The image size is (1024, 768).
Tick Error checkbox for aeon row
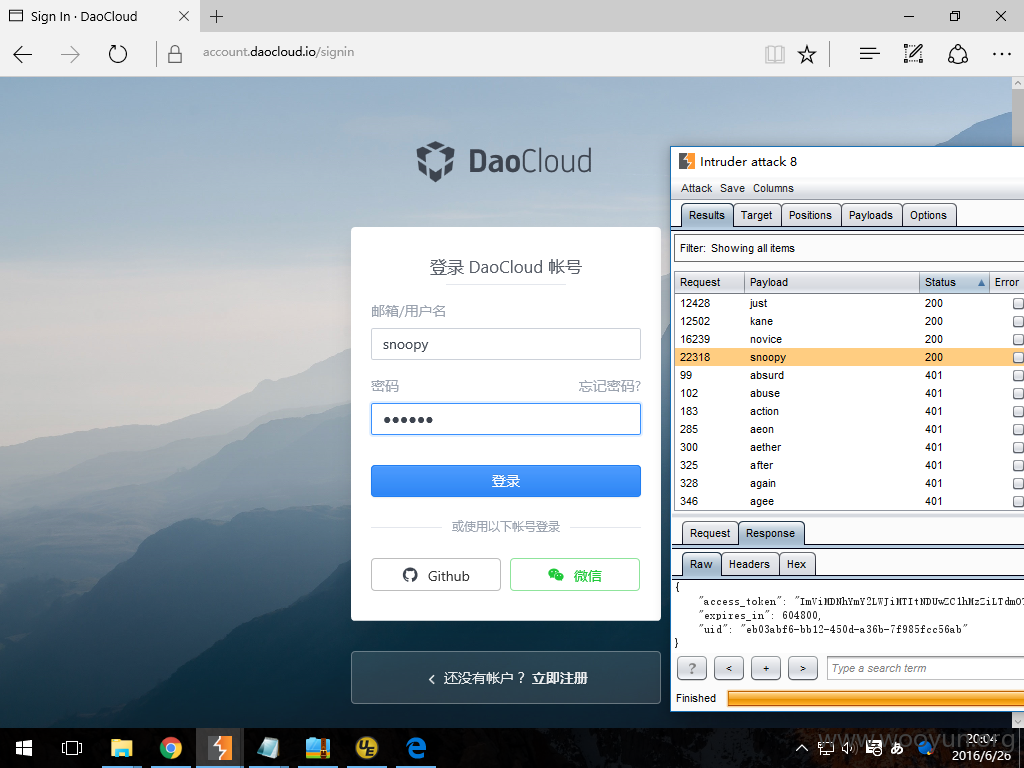pos(1017,429)
